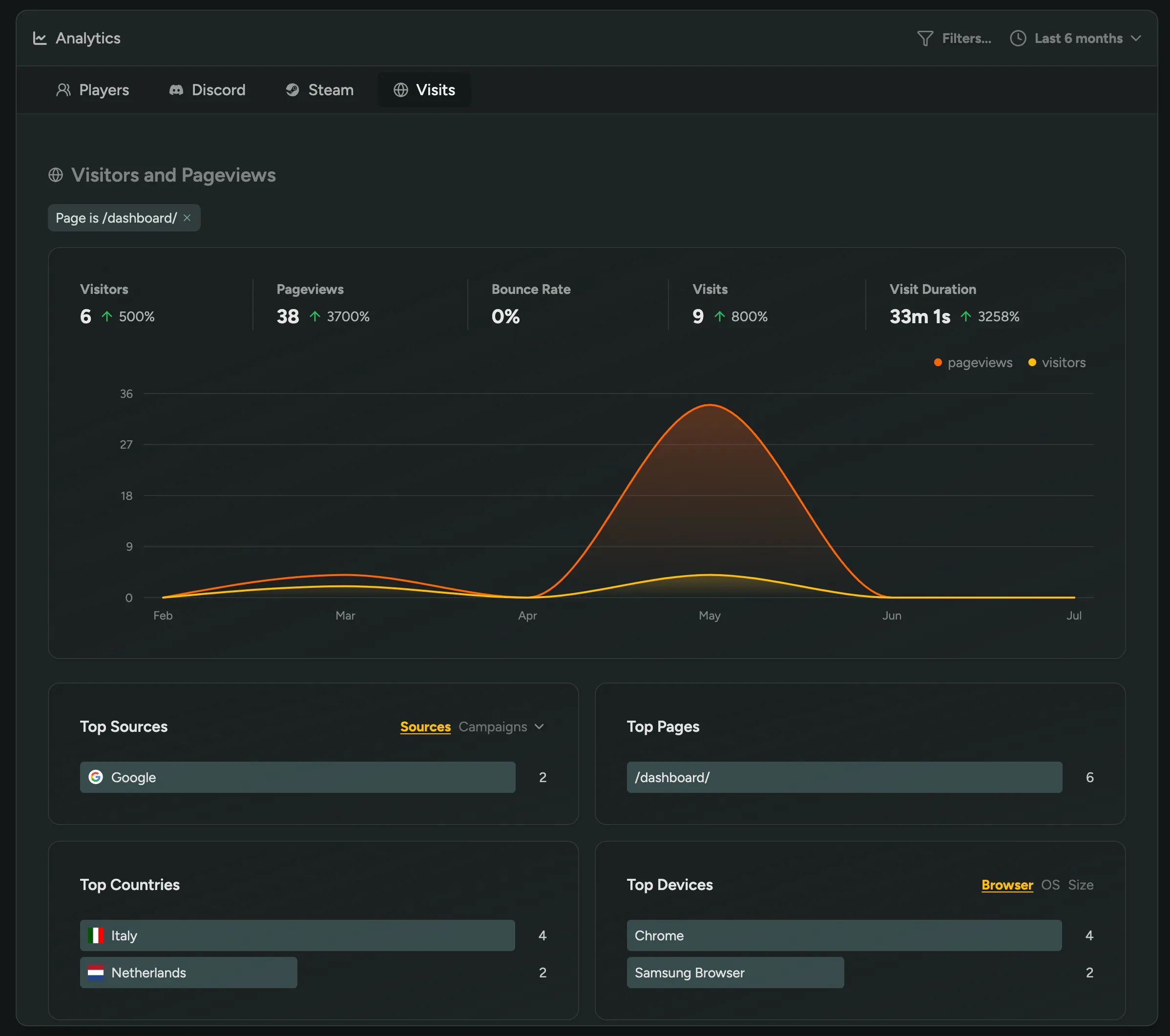Switch Top Devices view to OS

click(x=1051, y=885)
